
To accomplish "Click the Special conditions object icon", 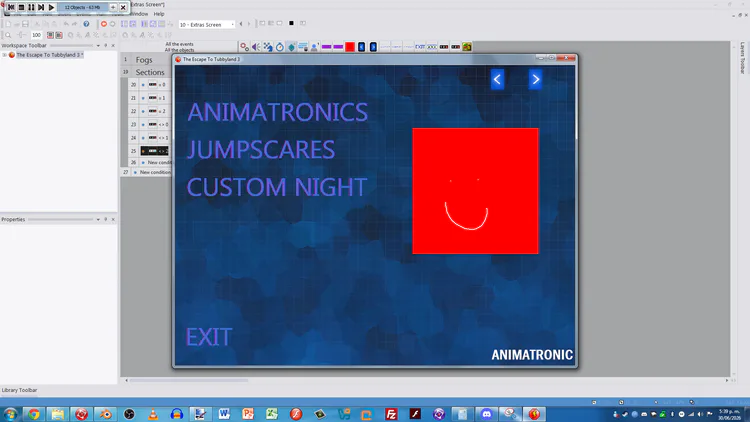I will [x=244, y=46].
